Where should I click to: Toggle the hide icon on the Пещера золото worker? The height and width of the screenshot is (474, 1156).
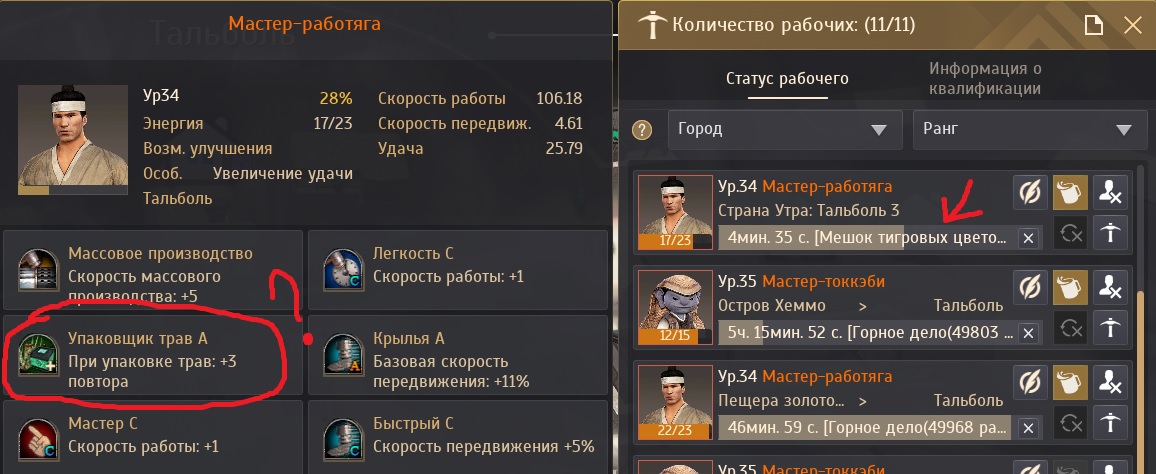click(x=1031, y=383)
